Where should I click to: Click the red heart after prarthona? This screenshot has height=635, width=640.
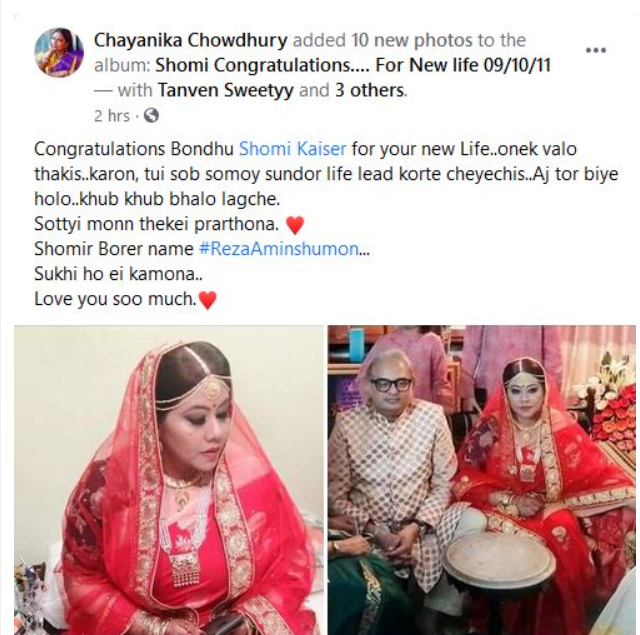click(295, 225)
